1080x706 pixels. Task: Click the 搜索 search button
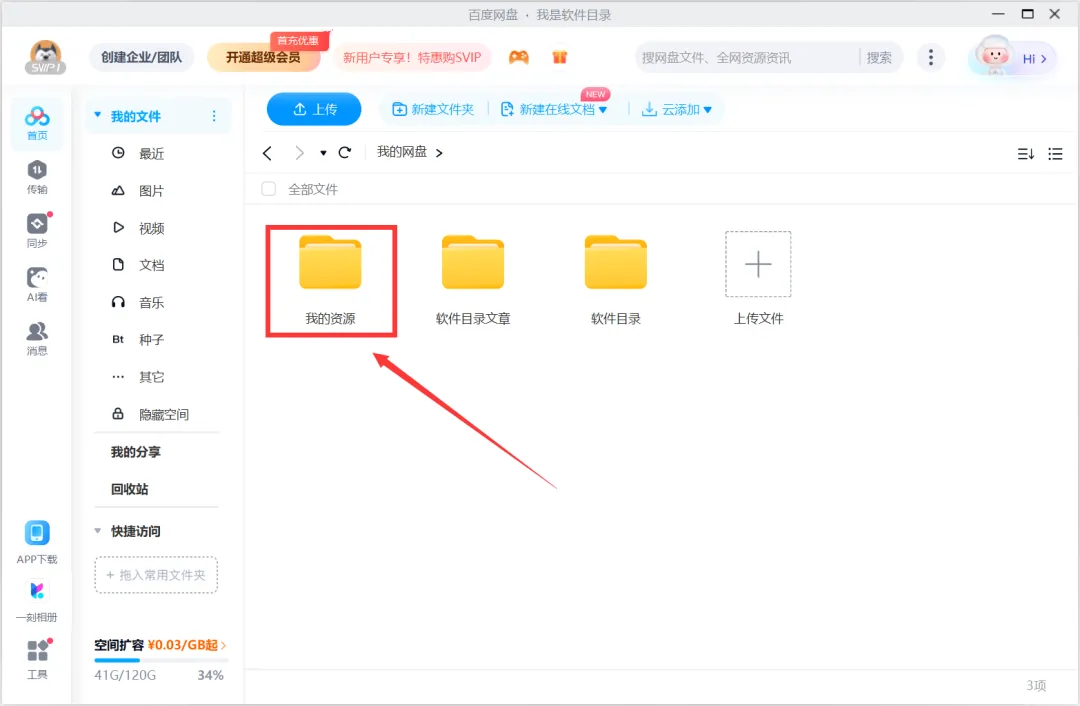879,58
